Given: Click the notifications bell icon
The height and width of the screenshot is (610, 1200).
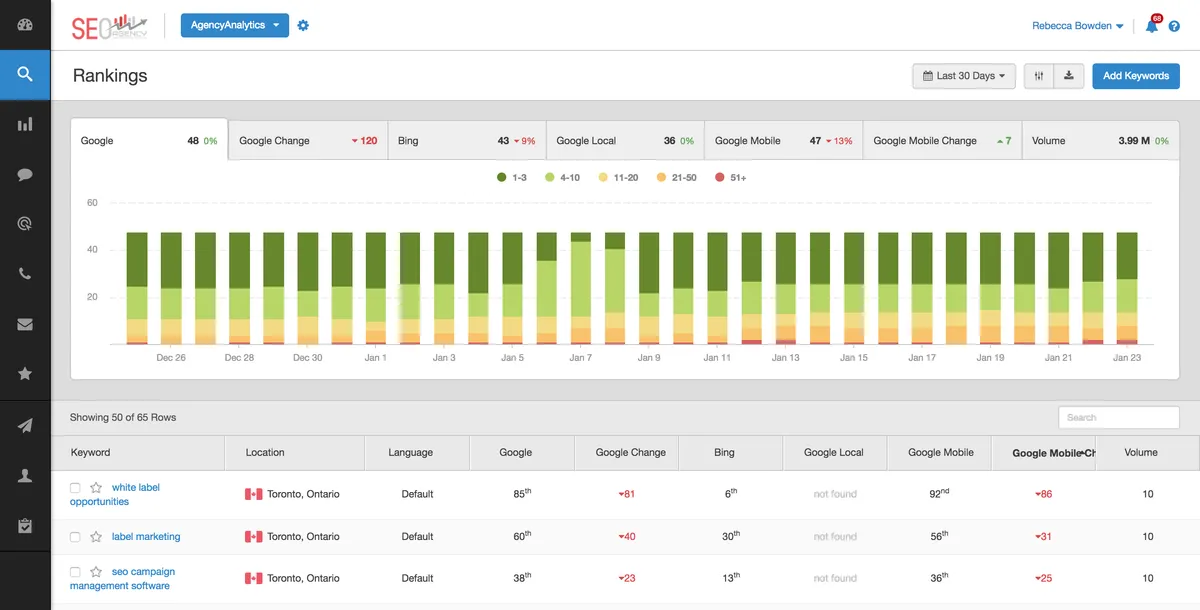Looking at the screenshot, I should tap(1152, 27).
